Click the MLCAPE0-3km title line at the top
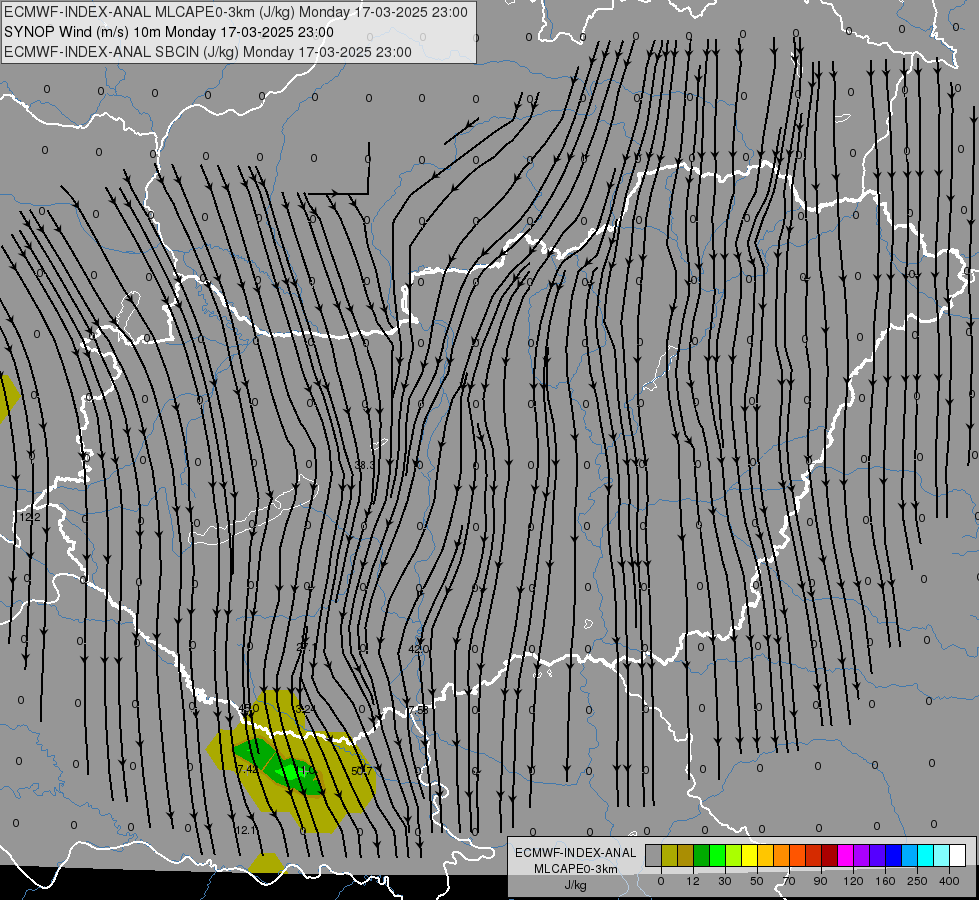 click(x=235, y=12)
